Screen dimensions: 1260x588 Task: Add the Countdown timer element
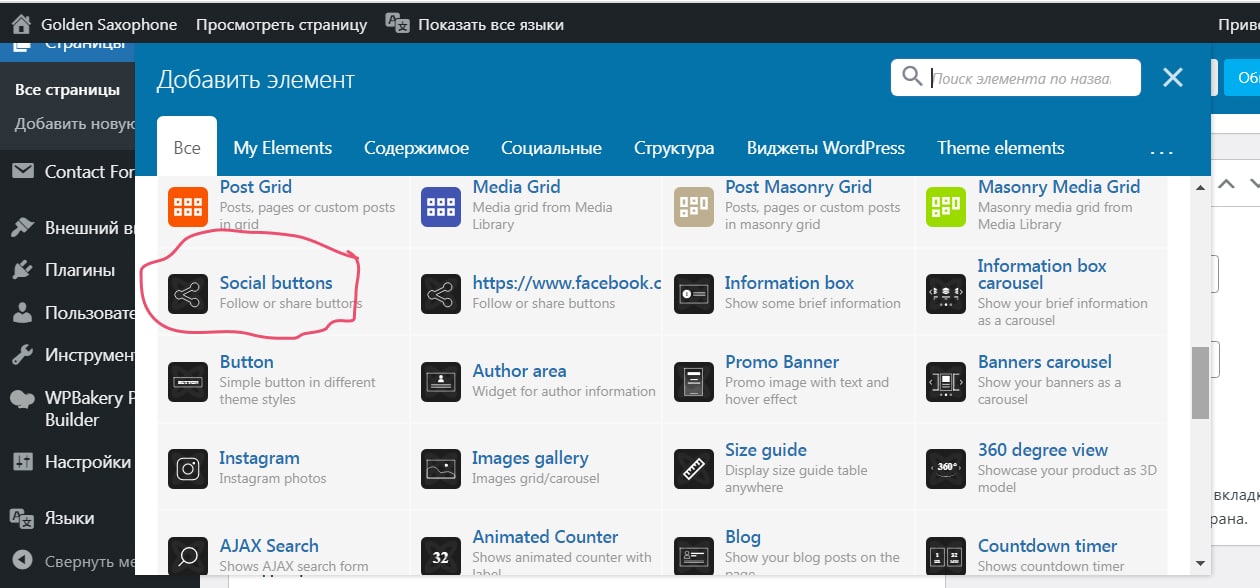click(1041, 545)
